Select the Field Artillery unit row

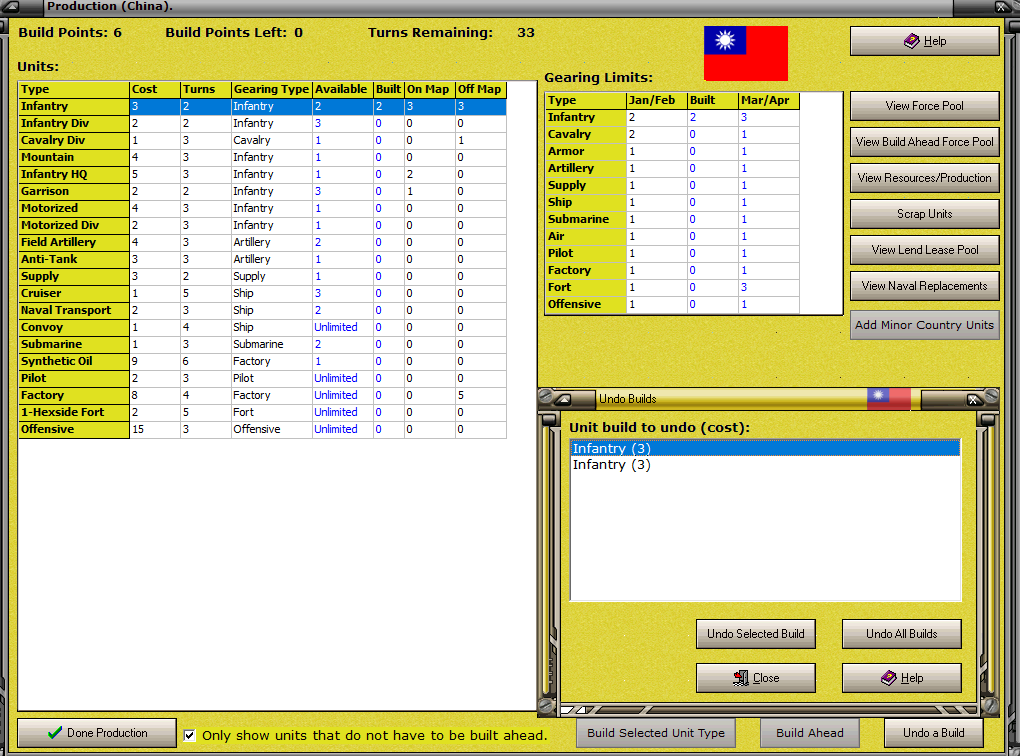click(x=263, y=242)
